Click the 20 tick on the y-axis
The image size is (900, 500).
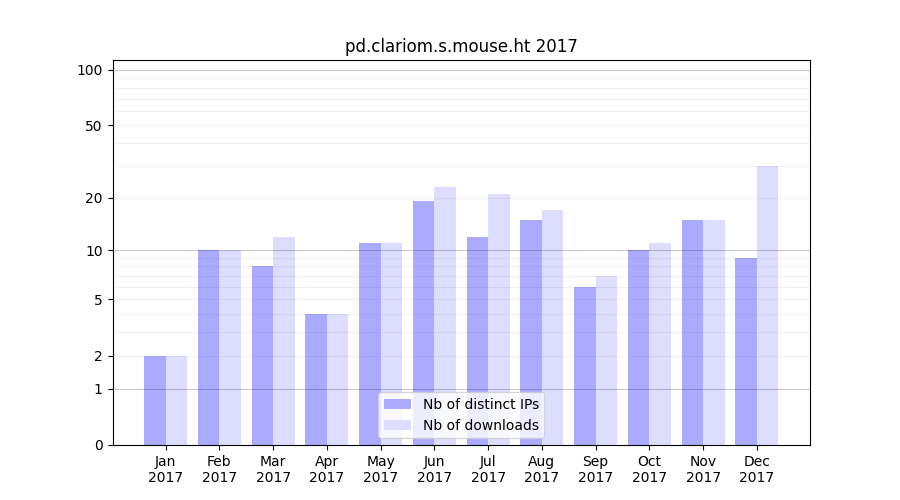pyautogui.click(x=93, y=198)
